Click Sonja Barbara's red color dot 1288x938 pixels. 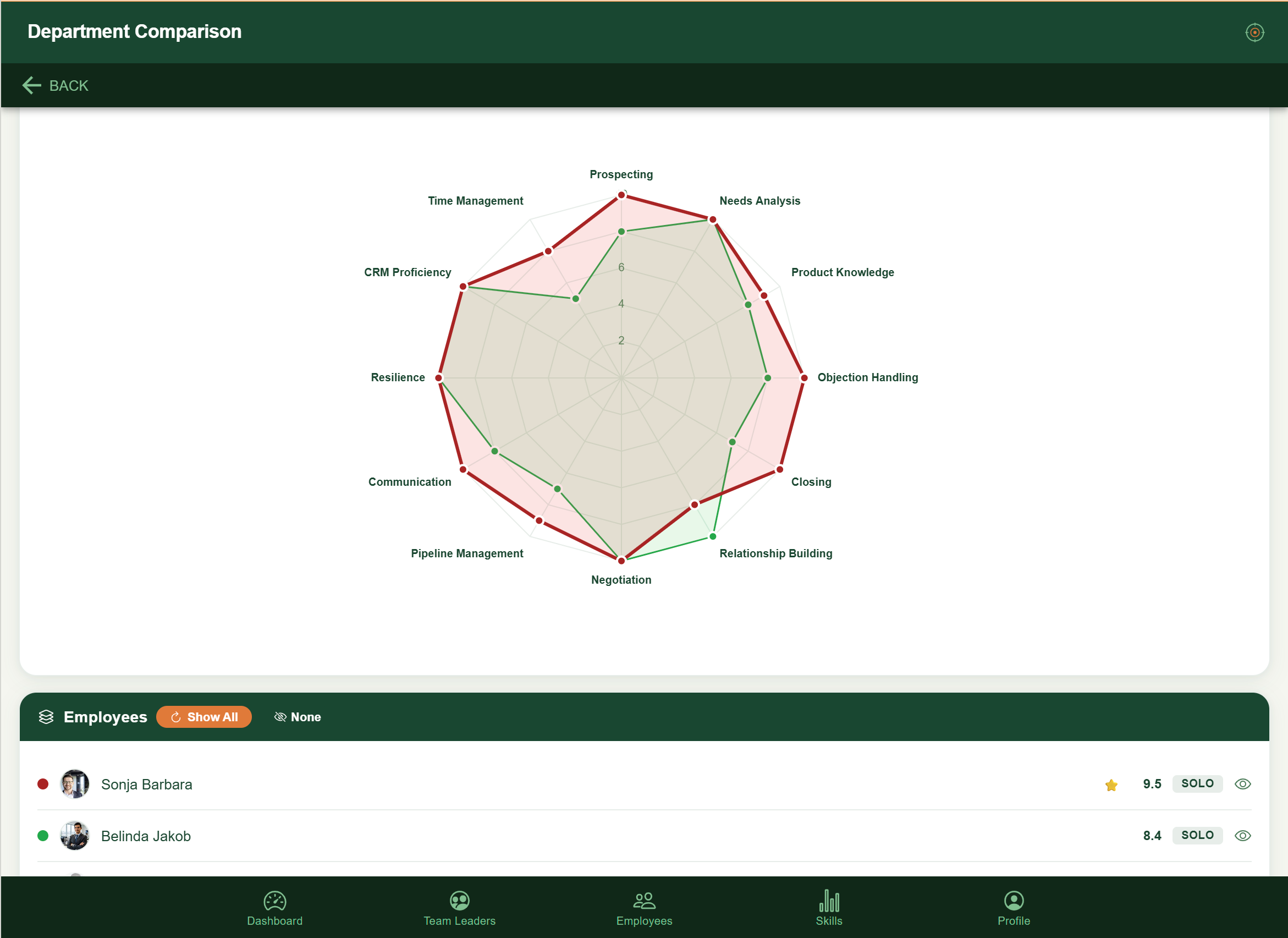click(42, 784)
